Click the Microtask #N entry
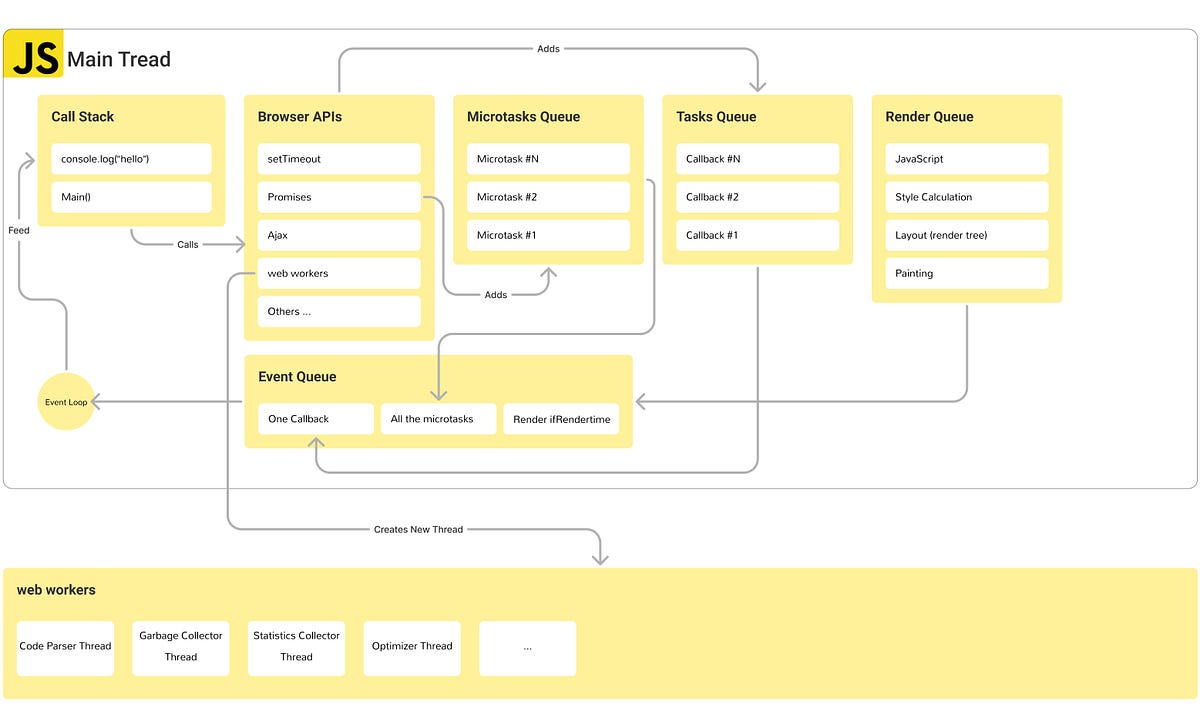 click(x=547, y=158)
